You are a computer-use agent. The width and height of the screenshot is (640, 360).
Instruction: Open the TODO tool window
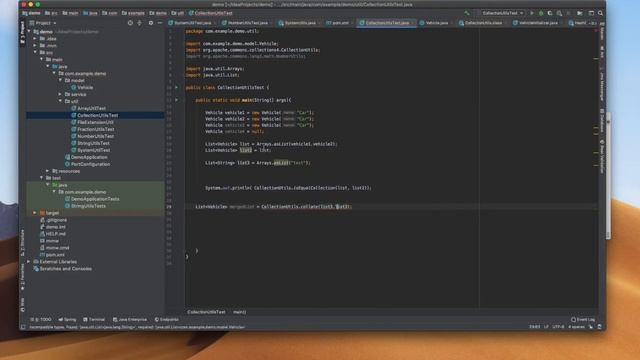pos(41,320)
